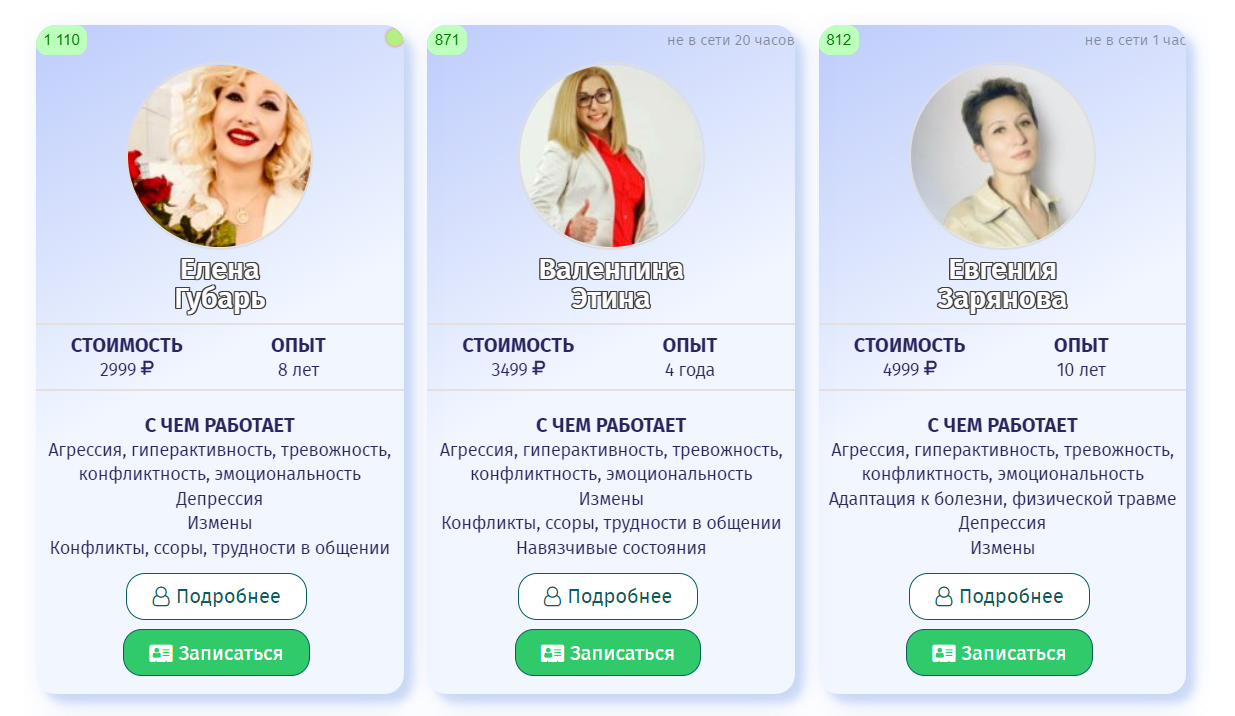Click Валентина Этина's 3499 ₽ price
Viewport: 1235px width, 716px height.
coord(518,369)
